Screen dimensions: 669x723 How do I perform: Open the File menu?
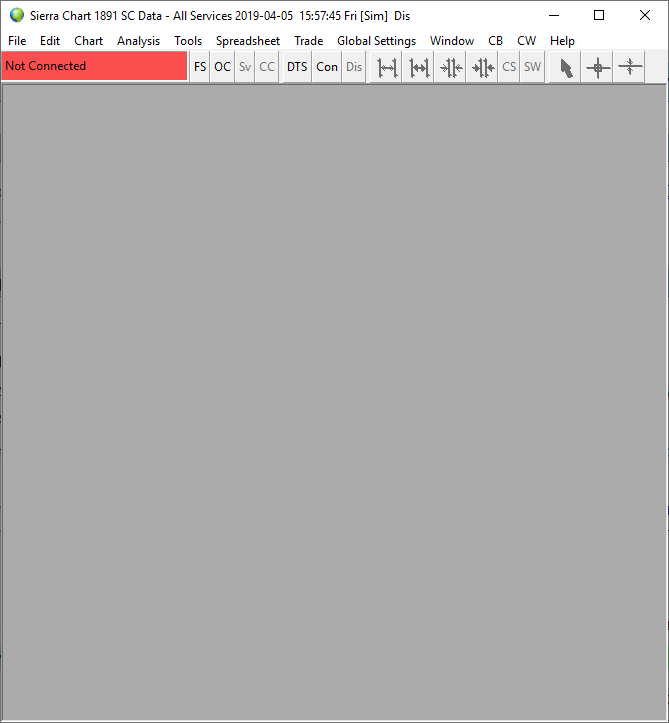[x=17, y=41]
